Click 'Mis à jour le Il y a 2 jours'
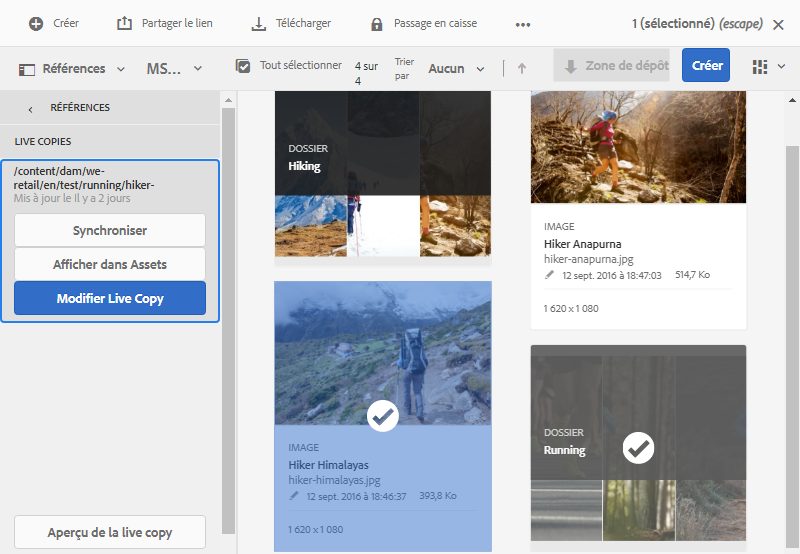800x554 pixels. 72,198
